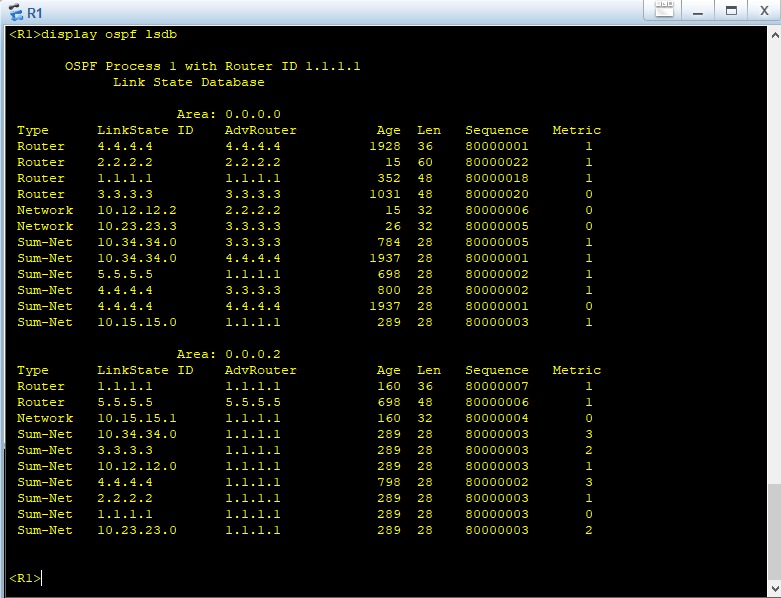
Task: Click the R1 terminal application icon
Action: (16, 12)
